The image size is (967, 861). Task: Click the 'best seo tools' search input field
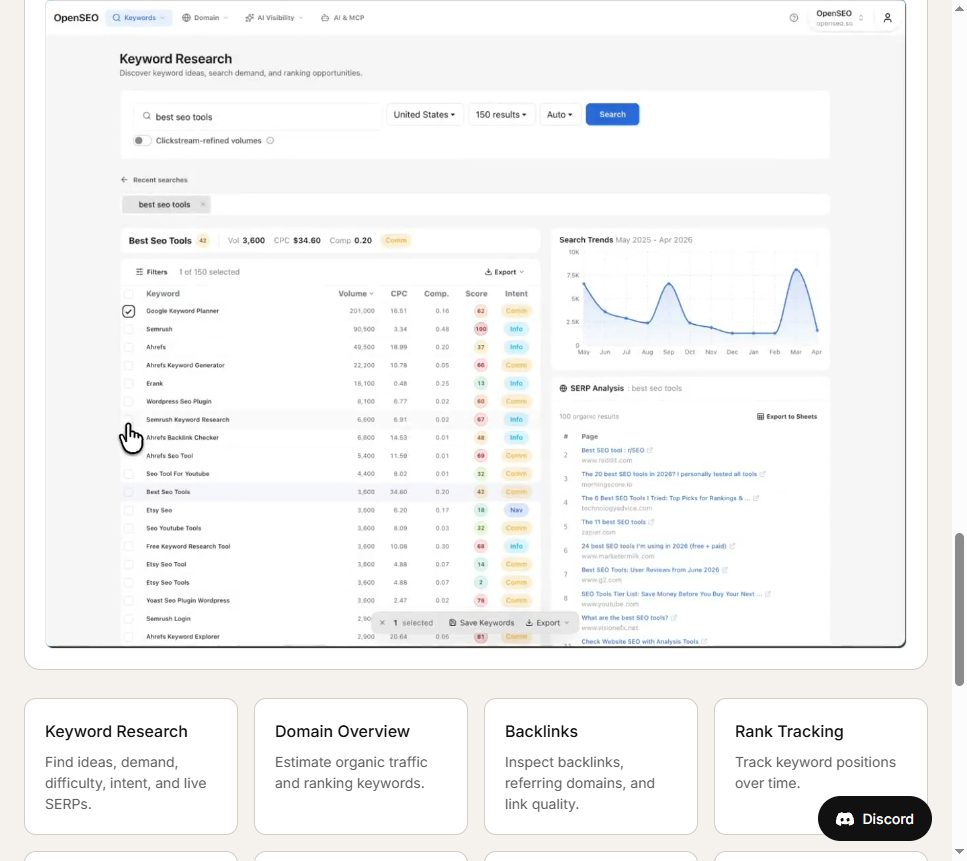pos(258,117)
